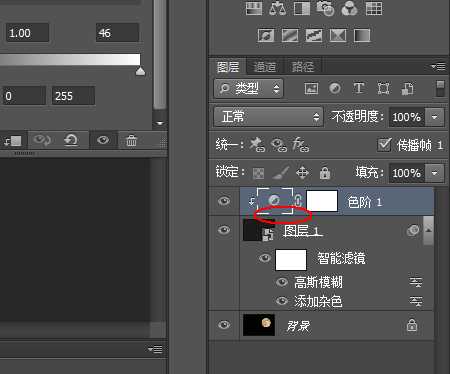The width and height of the screenshot is (450, 374).
Task: Lock transparent pixels
Action: (x=258, y=173)
